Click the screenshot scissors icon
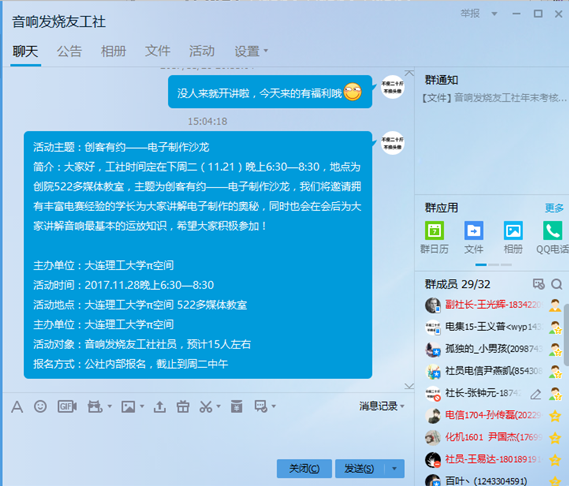The width and height of the screenshot is (569, 486). pos(206,407)
